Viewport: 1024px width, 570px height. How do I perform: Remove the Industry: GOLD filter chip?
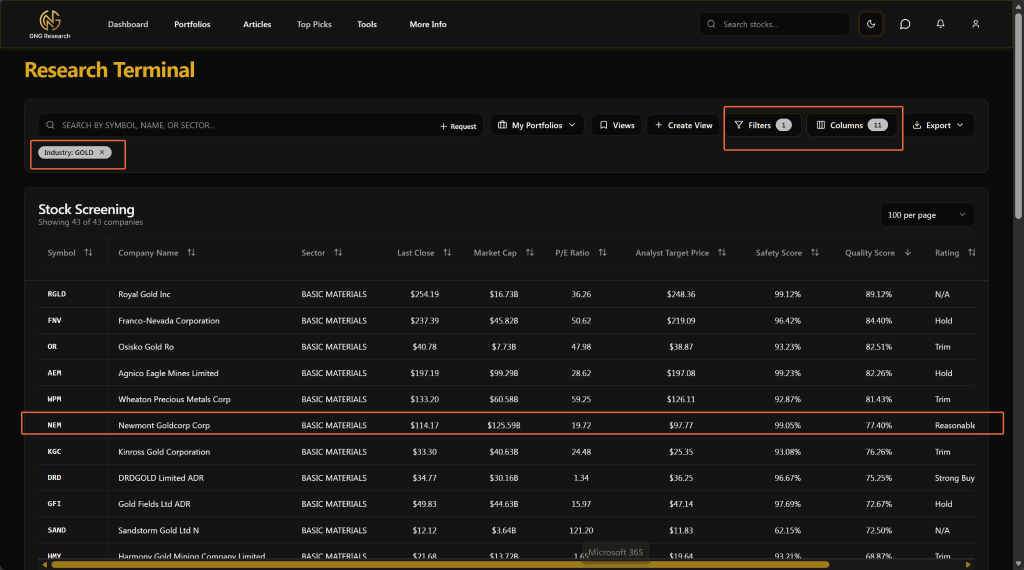102,152
